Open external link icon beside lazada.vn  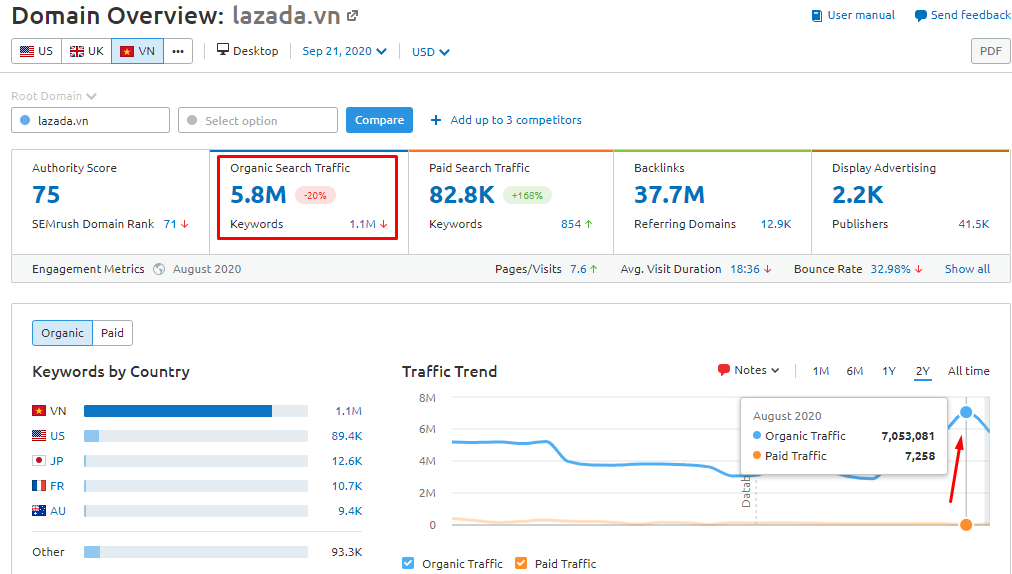tap(352, 16)
